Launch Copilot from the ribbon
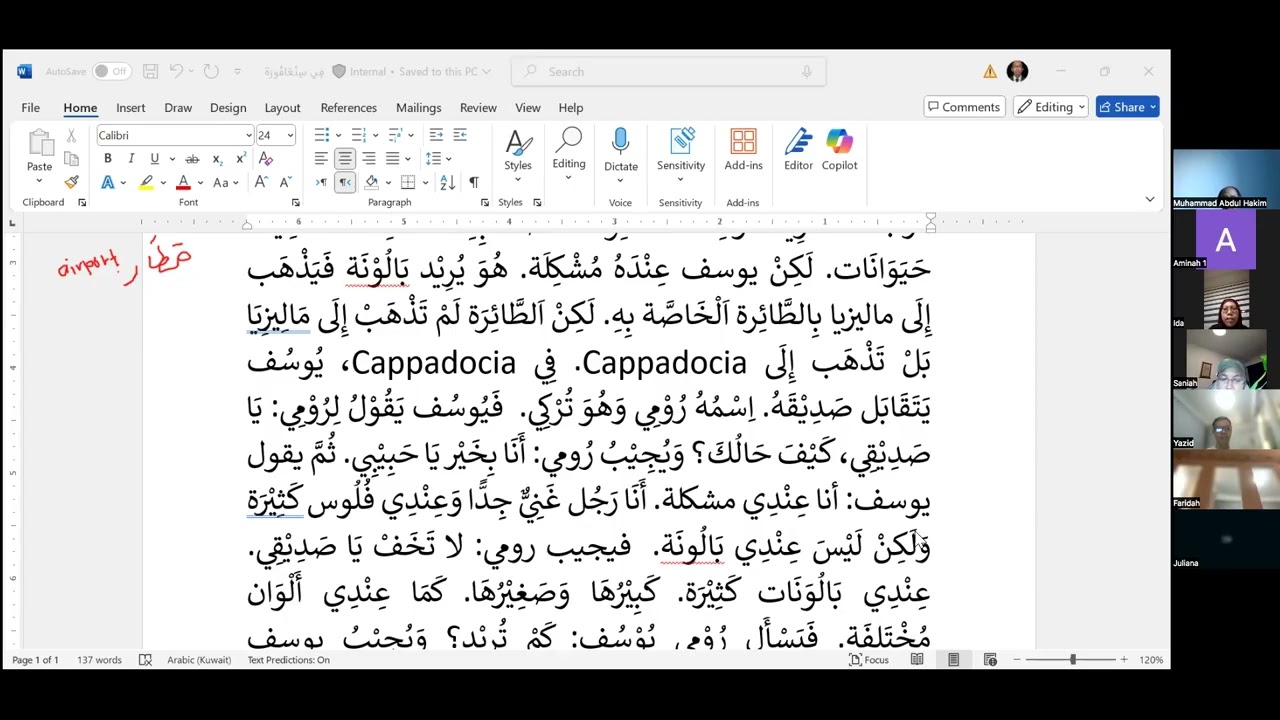Image resolution: width=1280 pixels, height=720 pixels. 839,152
